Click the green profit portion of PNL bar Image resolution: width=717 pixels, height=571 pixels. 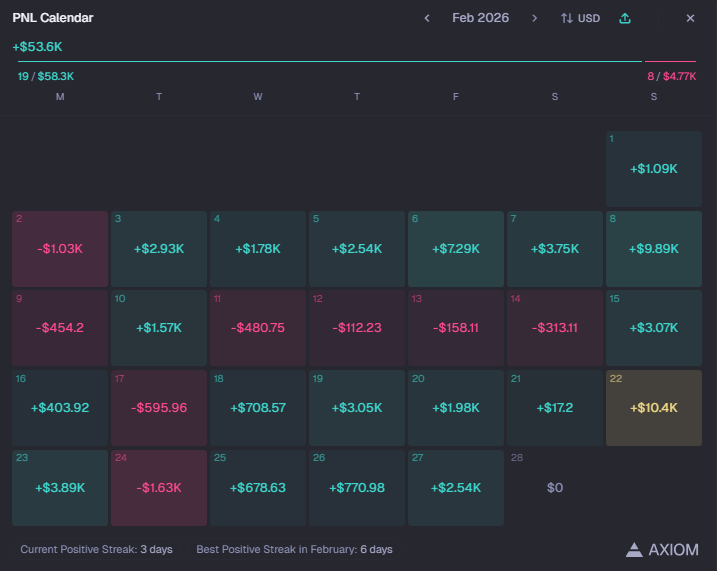[330, 61]
